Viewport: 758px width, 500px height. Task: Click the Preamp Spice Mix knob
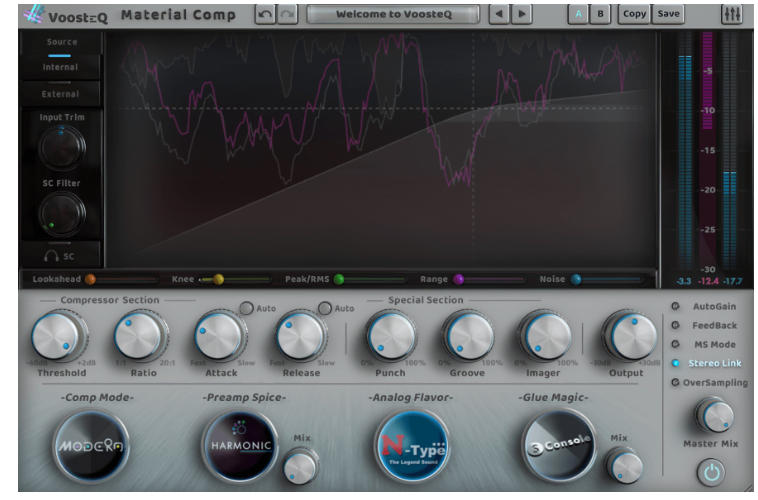[x=300, y=466]
